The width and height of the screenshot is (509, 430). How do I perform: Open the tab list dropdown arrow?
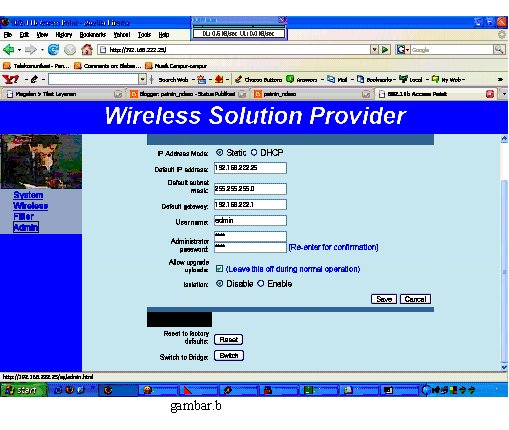coord(504,94)
